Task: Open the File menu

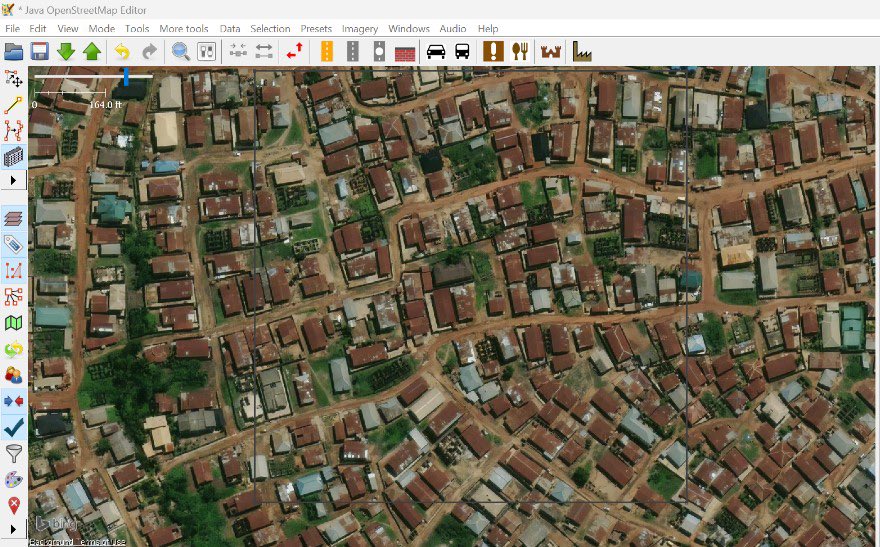Action: (x=12, y=29)
